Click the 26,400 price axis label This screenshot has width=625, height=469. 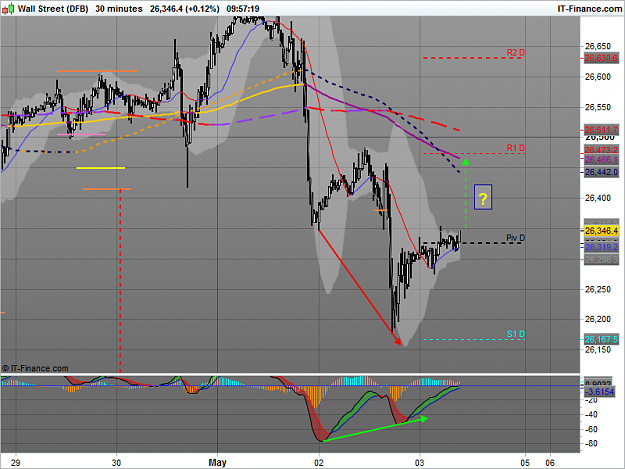pyautogui.click(x=597, y=198)
